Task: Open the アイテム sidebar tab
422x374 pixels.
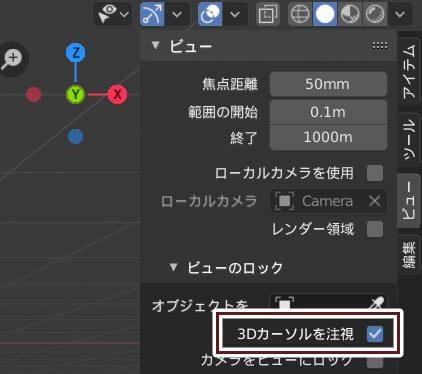Action: [x=409, y=71]
